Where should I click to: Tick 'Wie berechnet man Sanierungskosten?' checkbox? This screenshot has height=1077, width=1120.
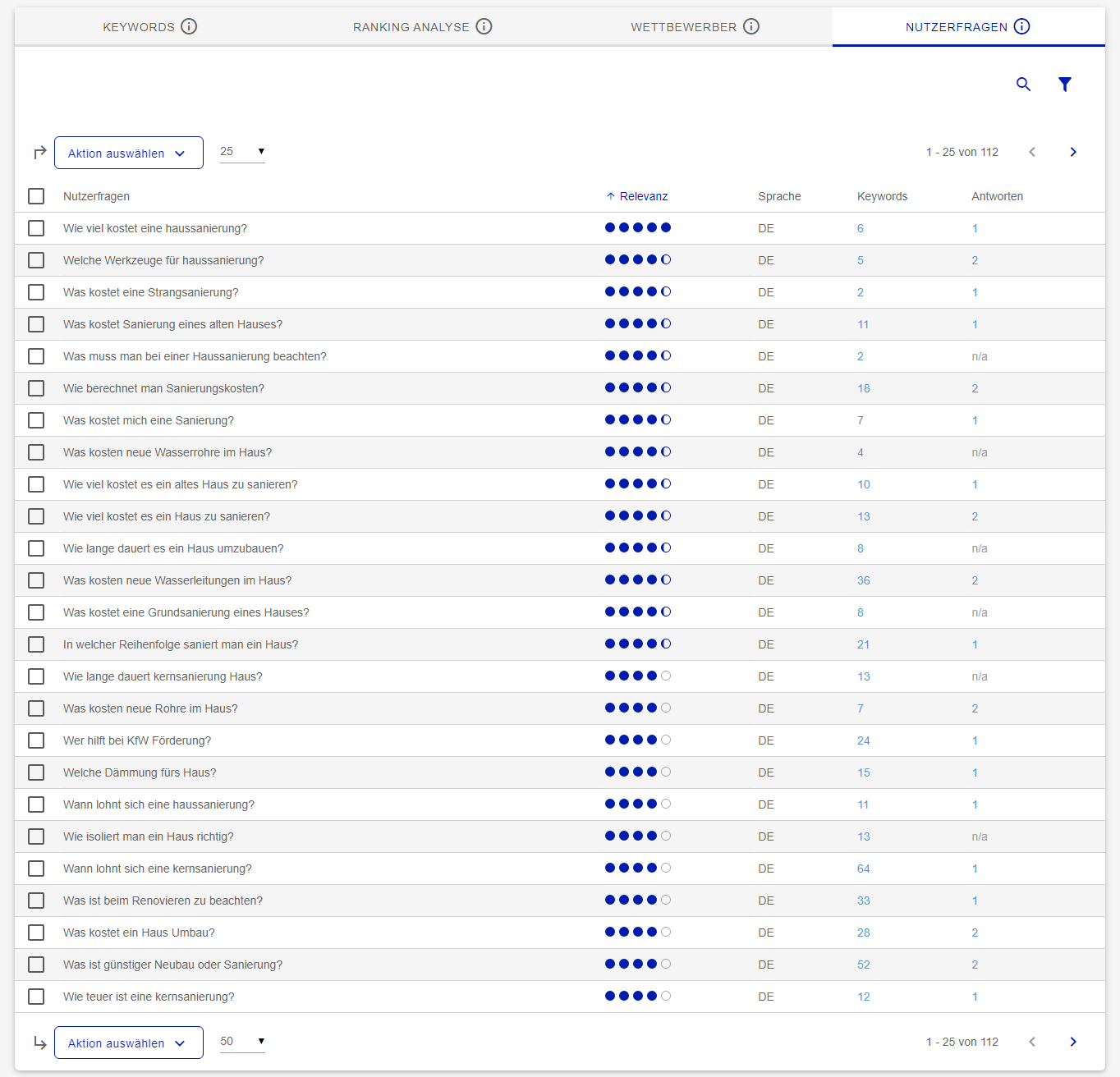36,388
